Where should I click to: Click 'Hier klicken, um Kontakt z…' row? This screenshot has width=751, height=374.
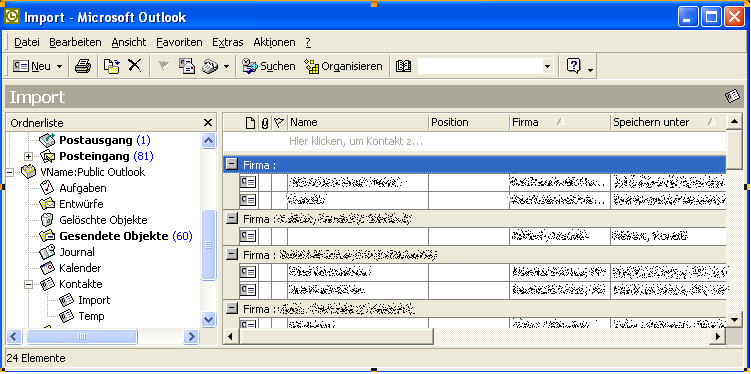point(475,142)
